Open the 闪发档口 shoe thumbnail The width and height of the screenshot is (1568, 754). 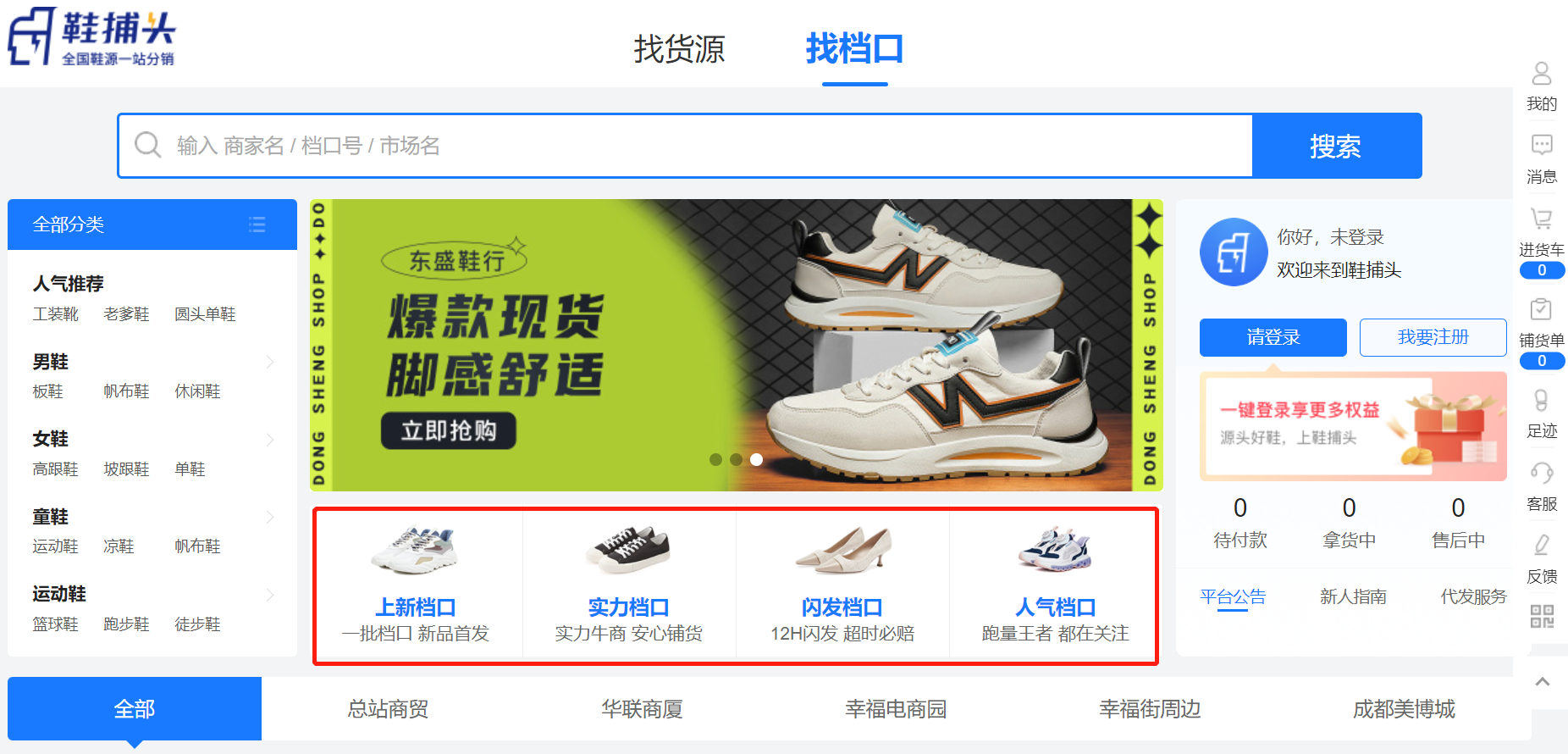pos(842,549)
